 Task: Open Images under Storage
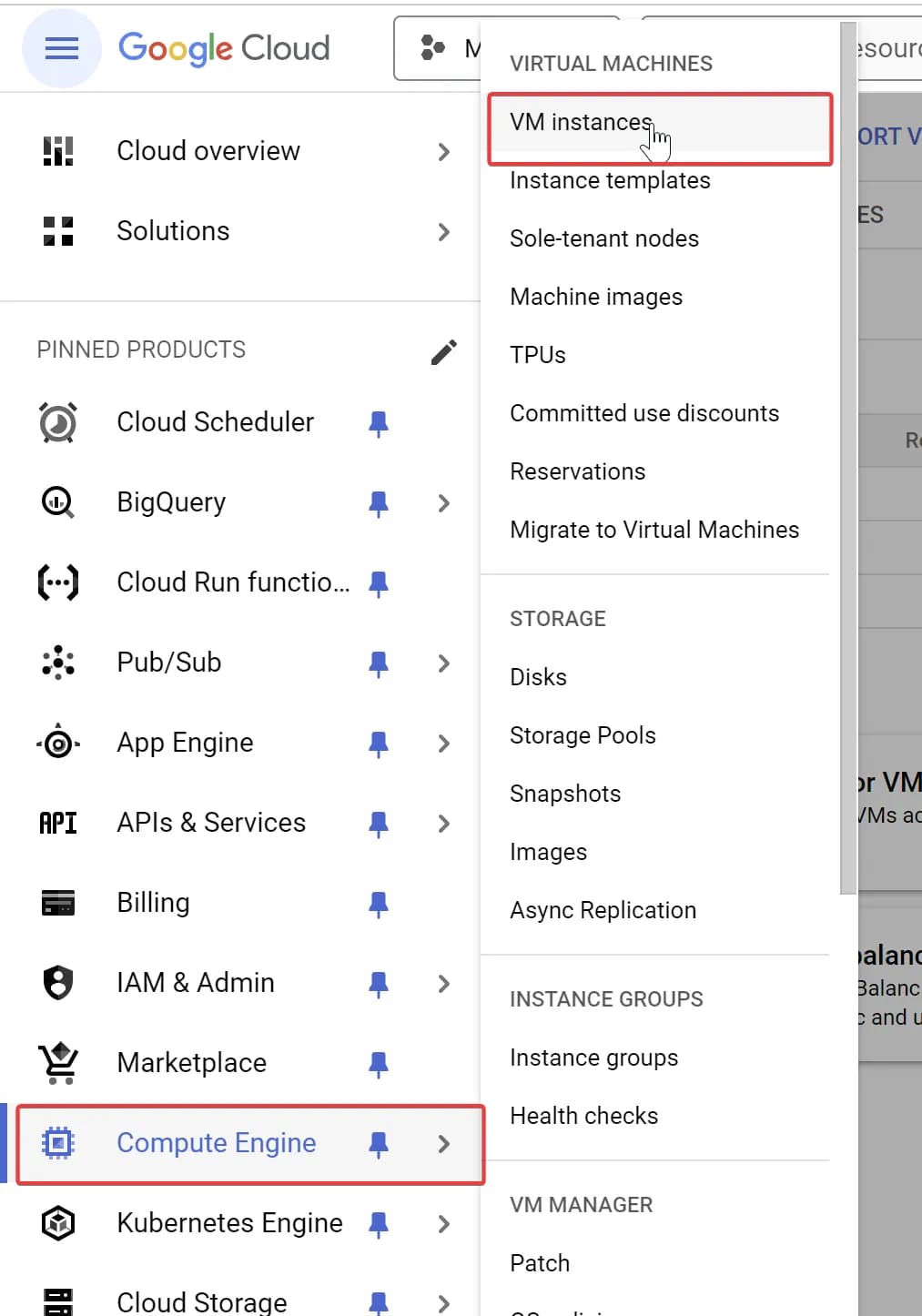coord(549,852)
